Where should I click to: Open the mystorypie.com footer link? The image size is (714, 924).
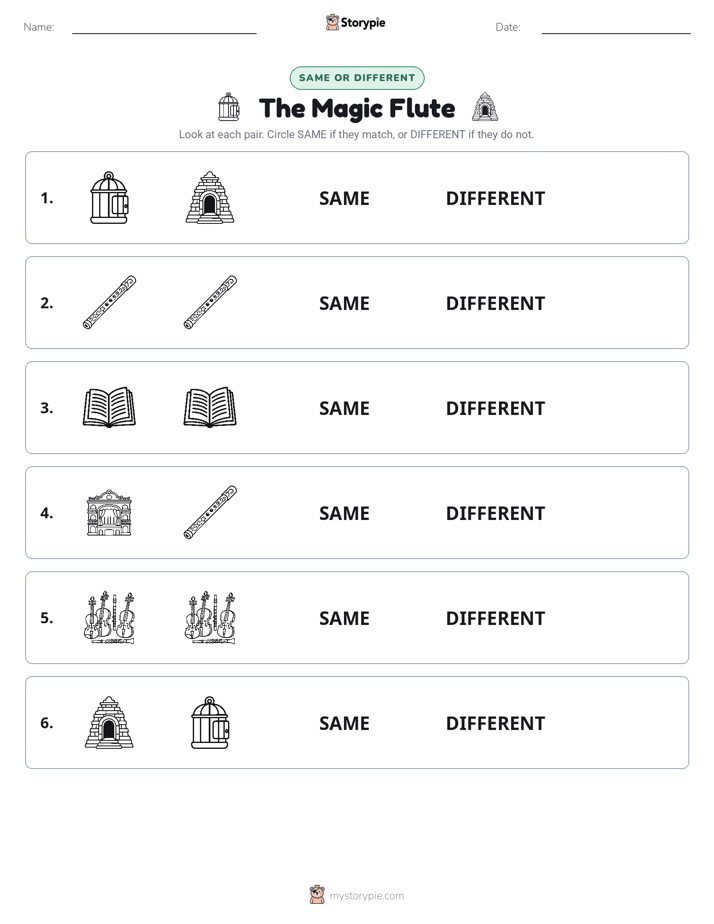tap(357, 895)
